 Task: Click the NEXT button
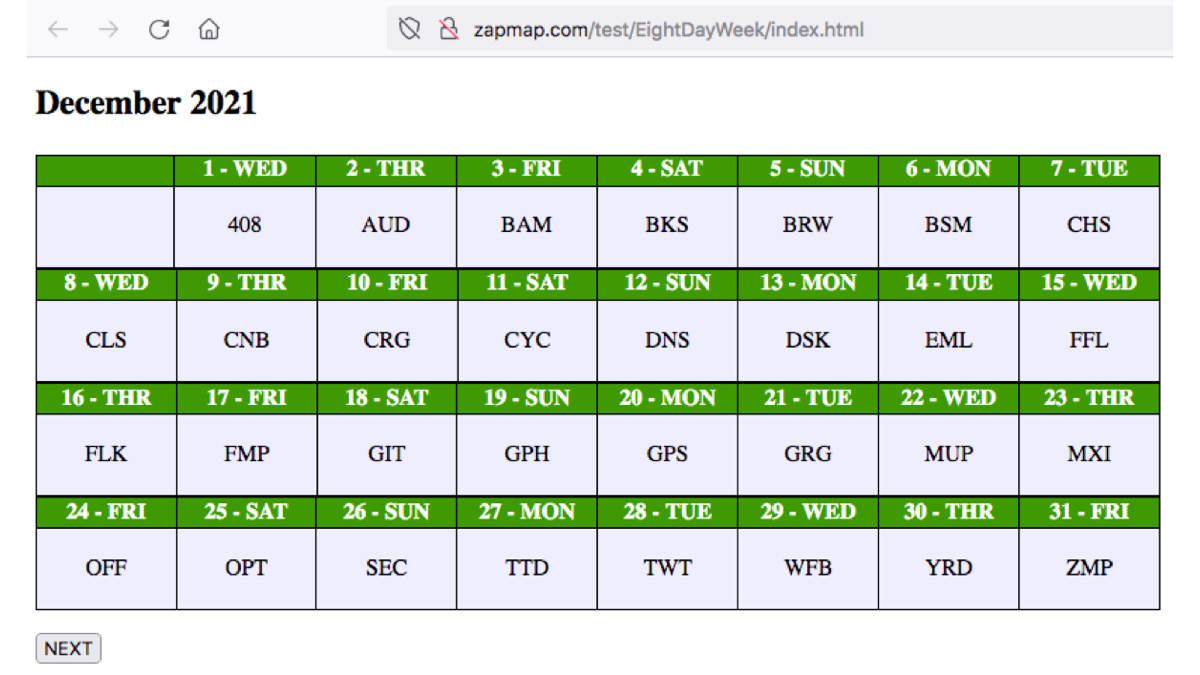[68, 648]
